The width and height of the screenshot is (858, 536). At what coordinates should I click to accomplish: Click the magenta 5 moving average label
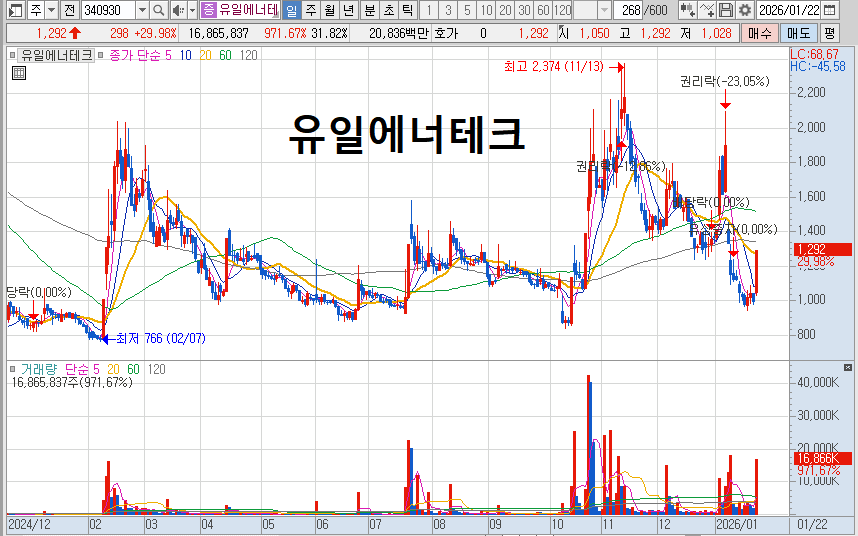pos(169,55)
